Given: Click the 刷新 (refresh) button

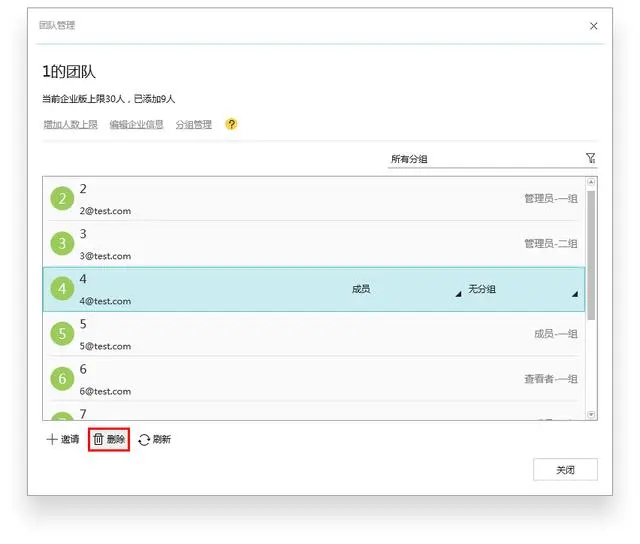Looking at the screenshot, I should pos(155,439).
